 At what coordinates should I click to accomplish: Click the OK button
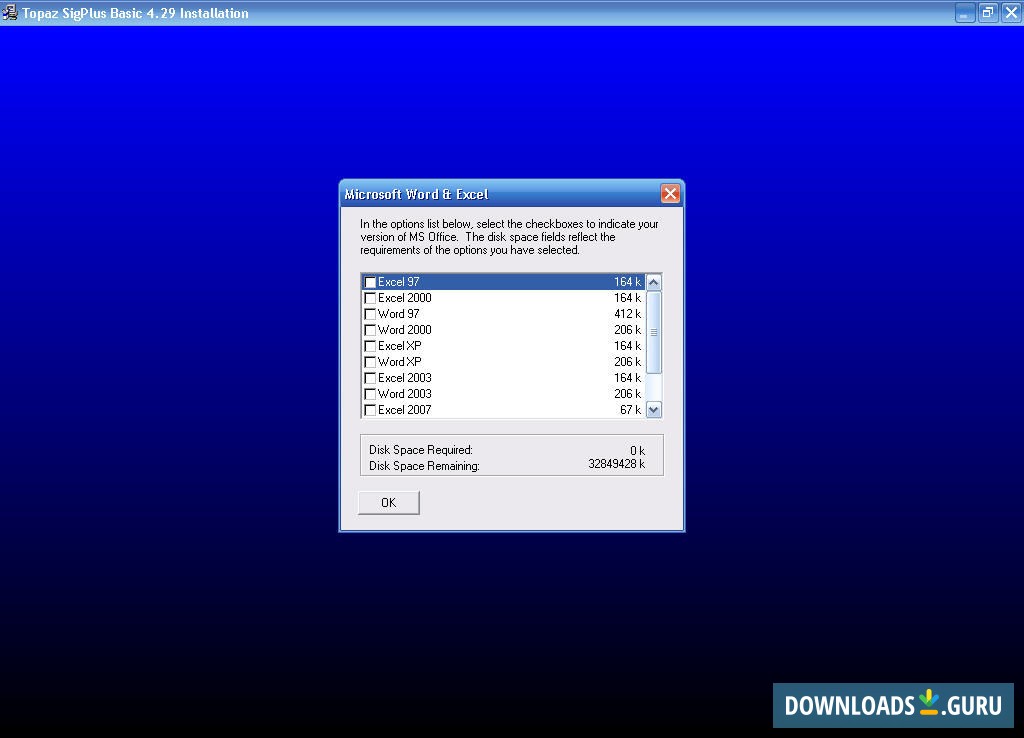pos(389,502)
